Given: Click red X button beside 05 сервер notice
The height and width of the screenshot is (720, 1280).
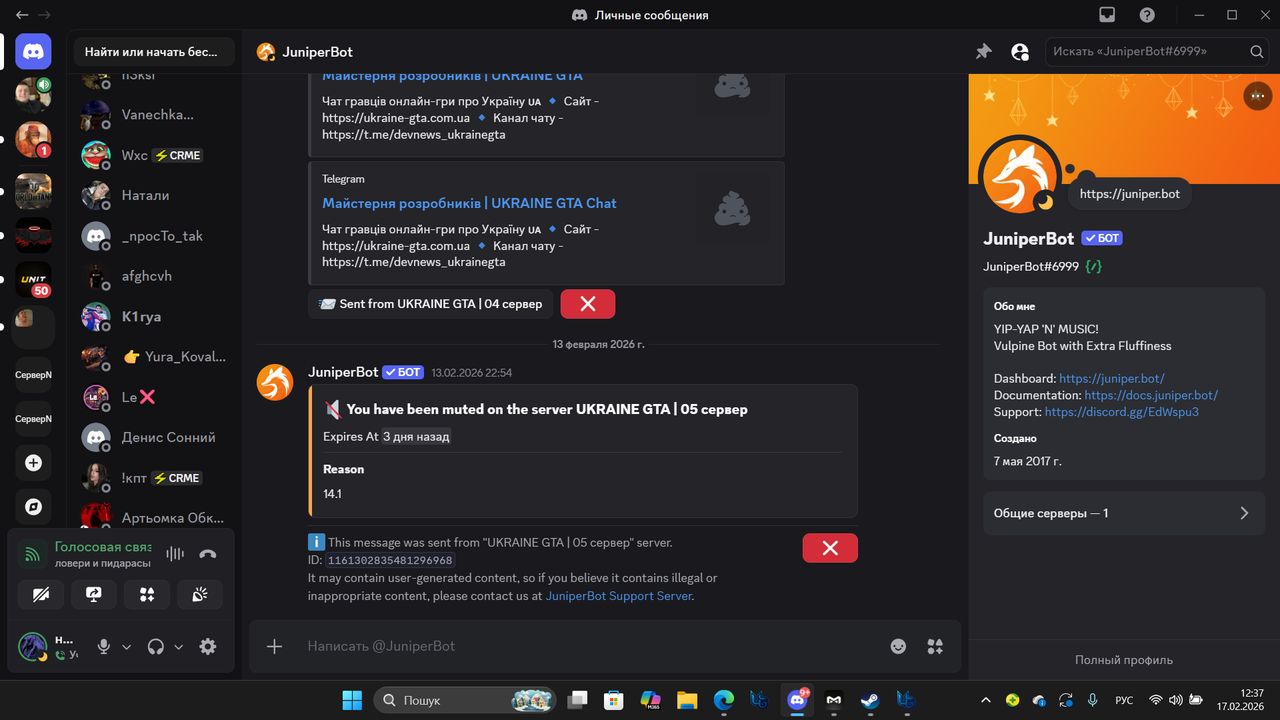Looking at the screenshot, I should tap(830, 548).
